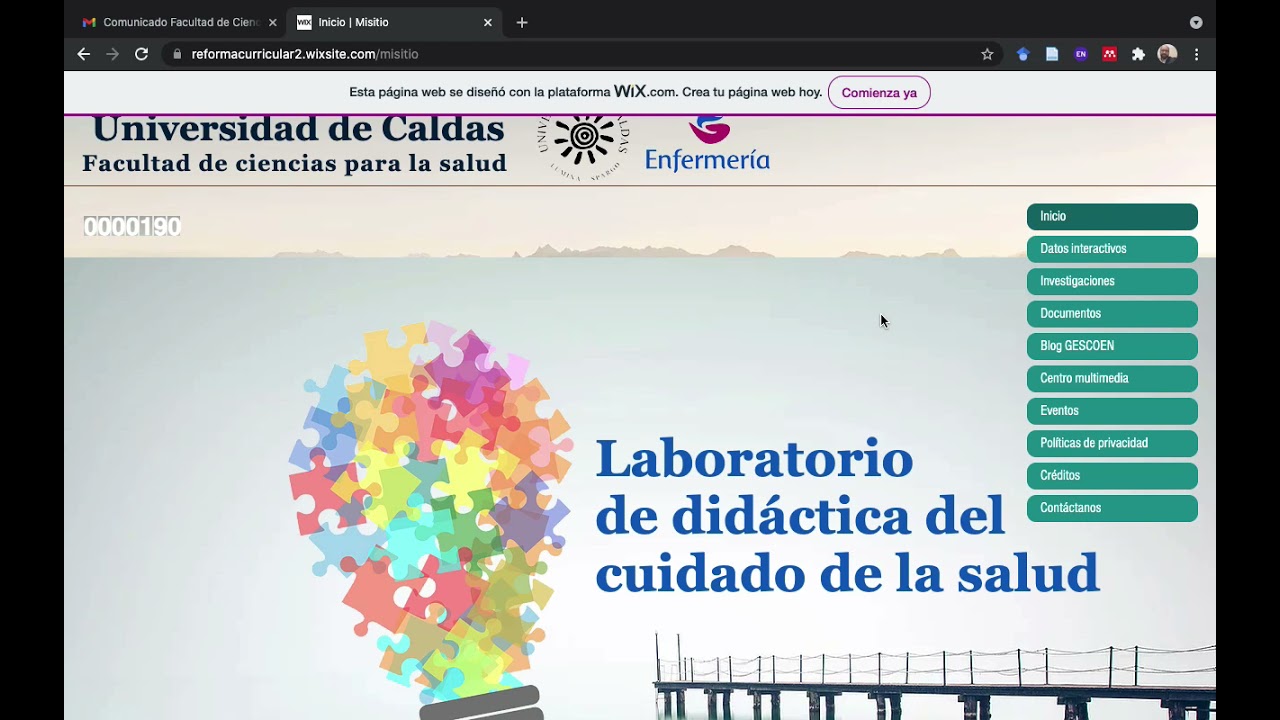Open the Documentos menu item
Image resolution: width=1280 pixels, height=720 pixels.
click(x=1112, y=314)
